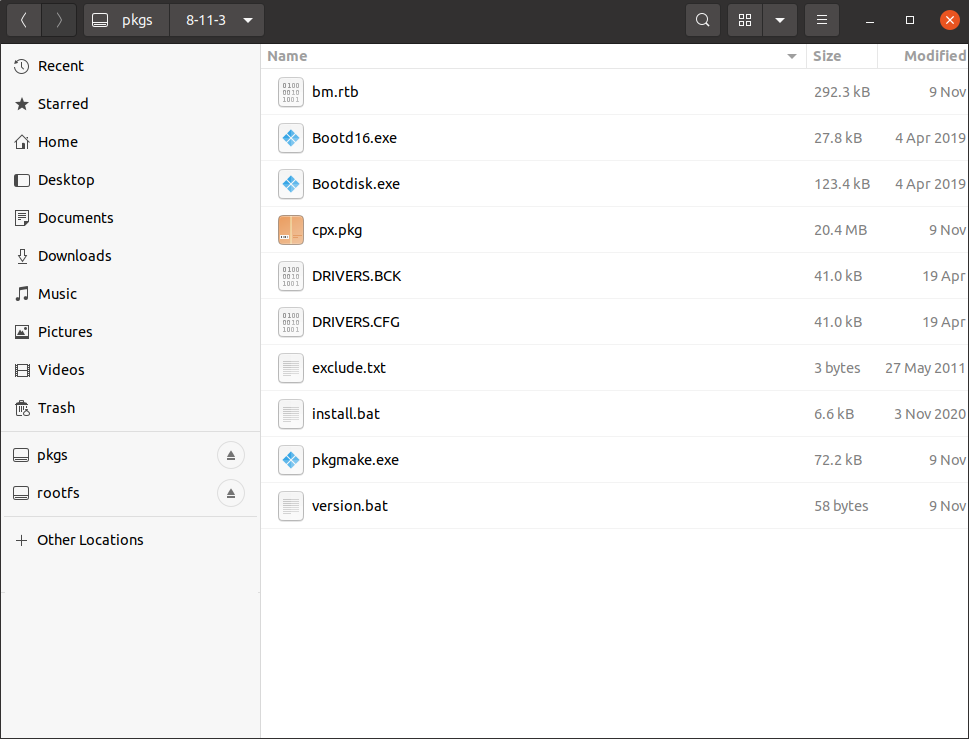Select the version.bat file
The width and height of the screenshot is (969, 739).
(x=350, y=506)
